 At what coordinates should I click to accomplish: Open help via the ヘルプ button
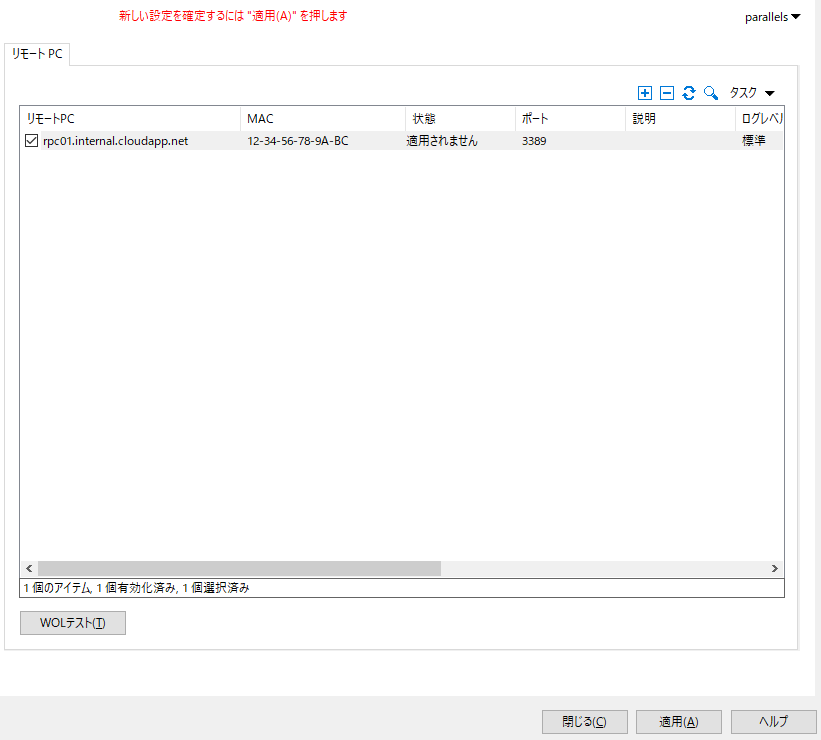pos(773,721)
